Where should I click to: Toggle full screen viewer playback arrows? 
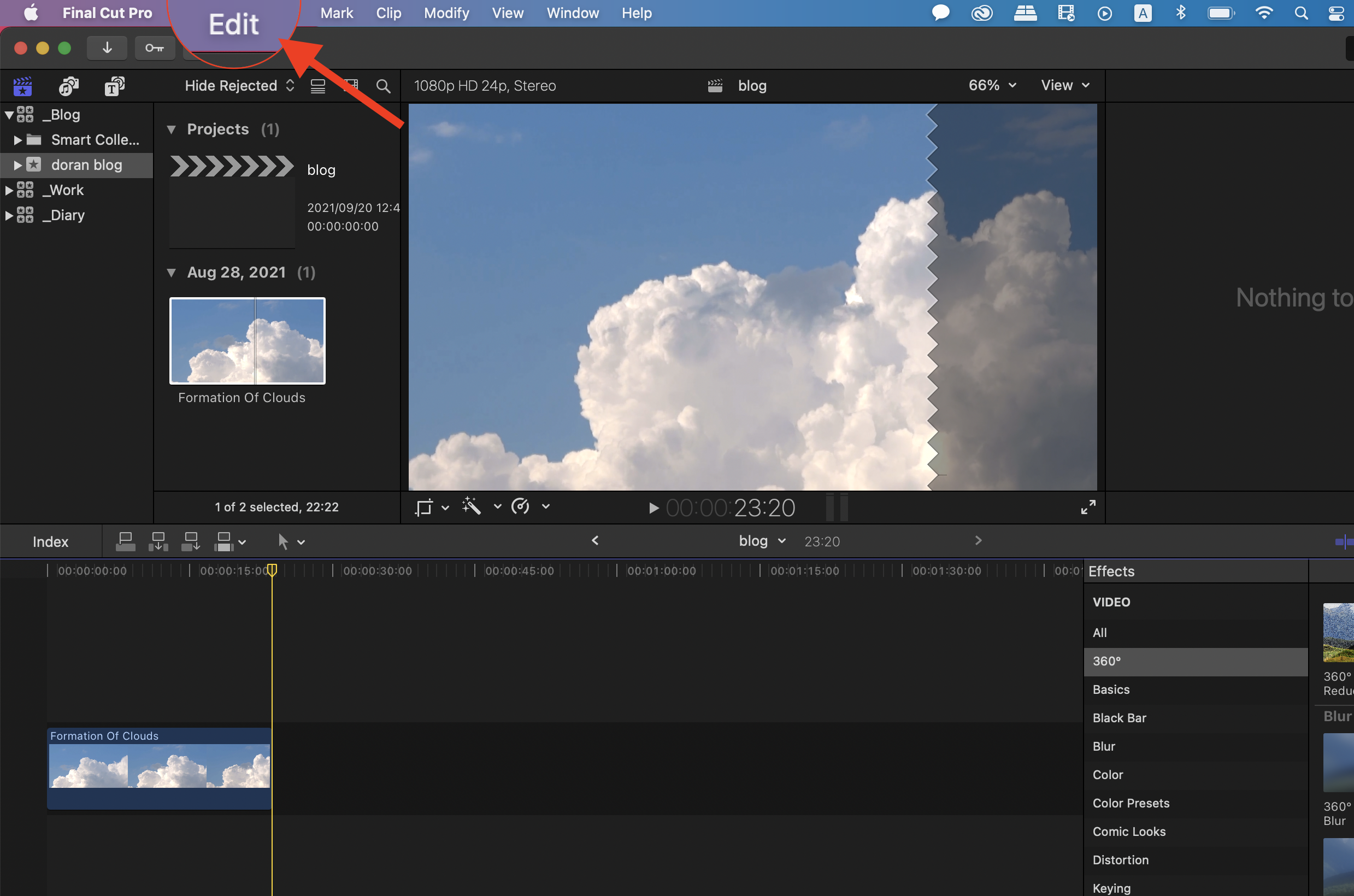[1088, 507]
